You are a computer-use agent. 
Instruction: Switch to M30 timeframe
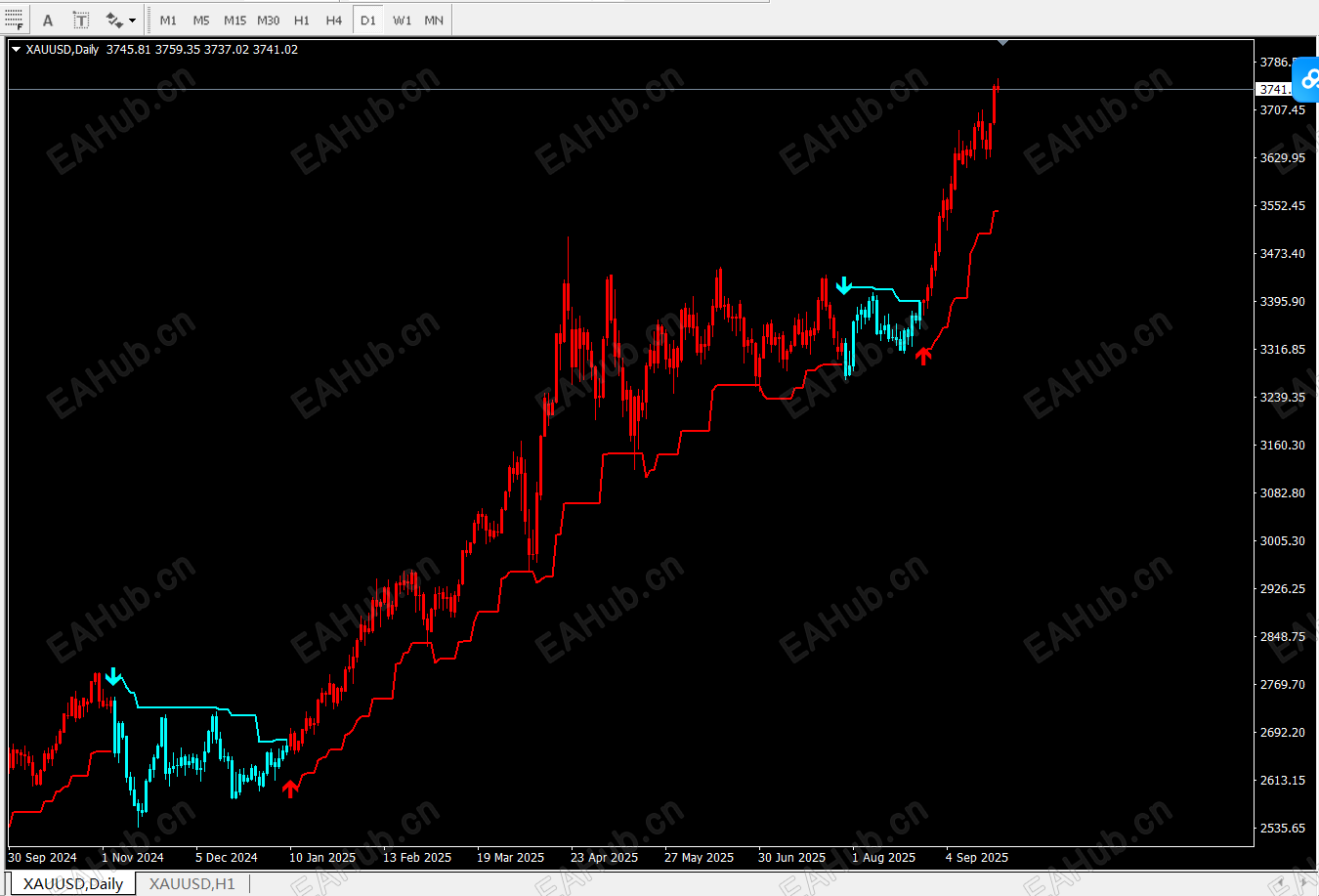[268, 20]
